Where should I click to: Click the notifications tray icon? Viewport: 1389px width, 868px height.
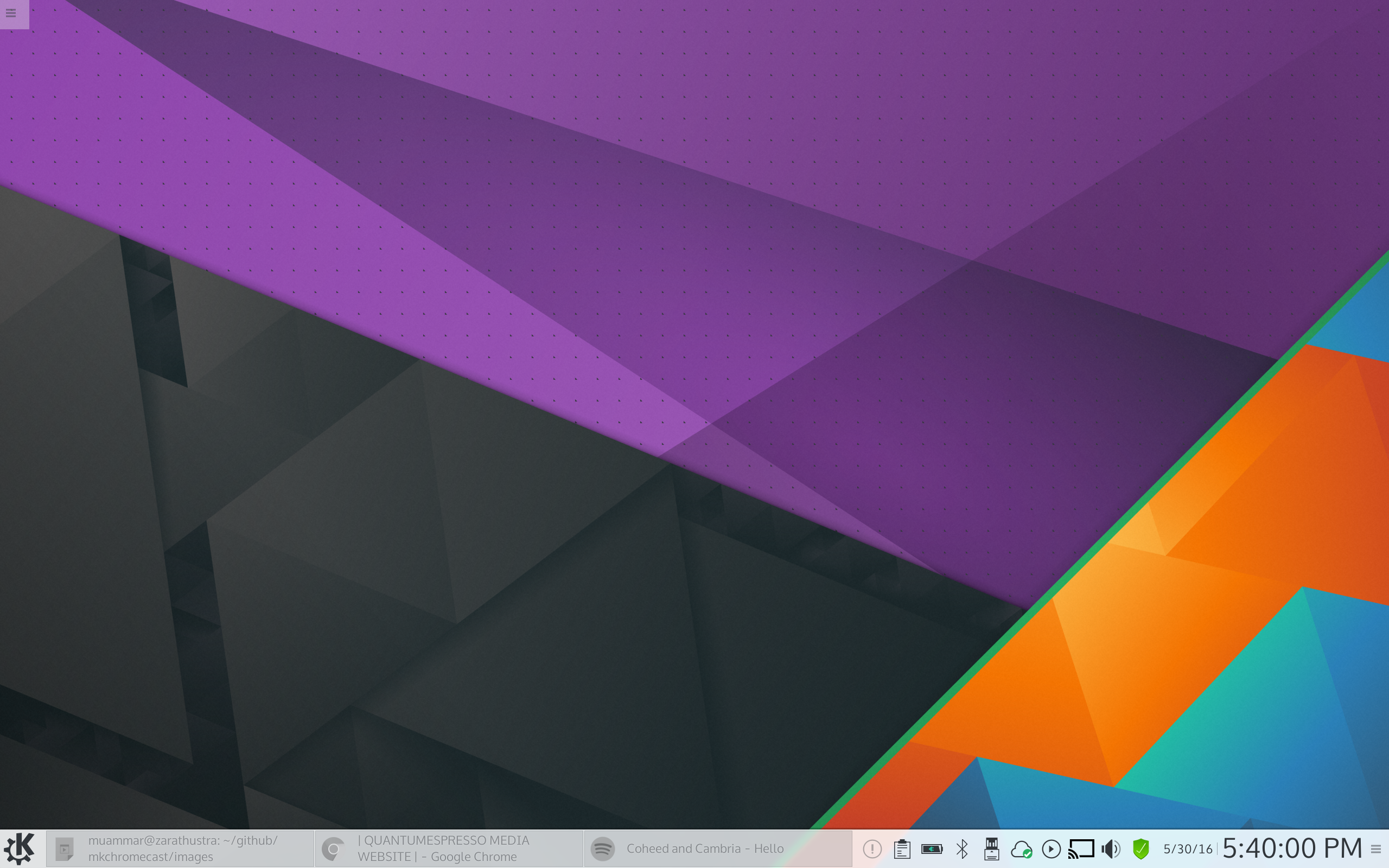(872, 848)
